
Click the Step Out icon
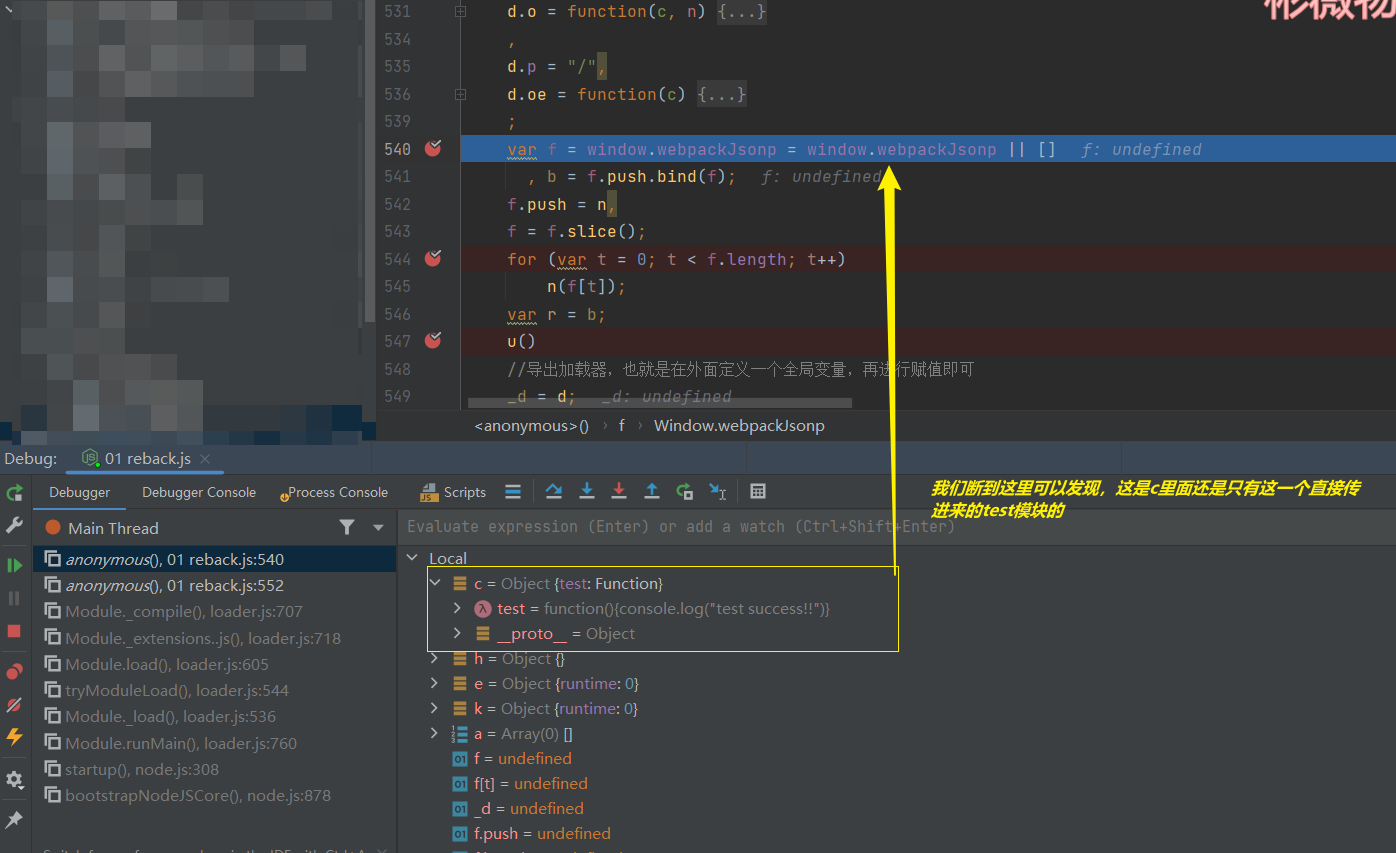[x=652, y=491]
